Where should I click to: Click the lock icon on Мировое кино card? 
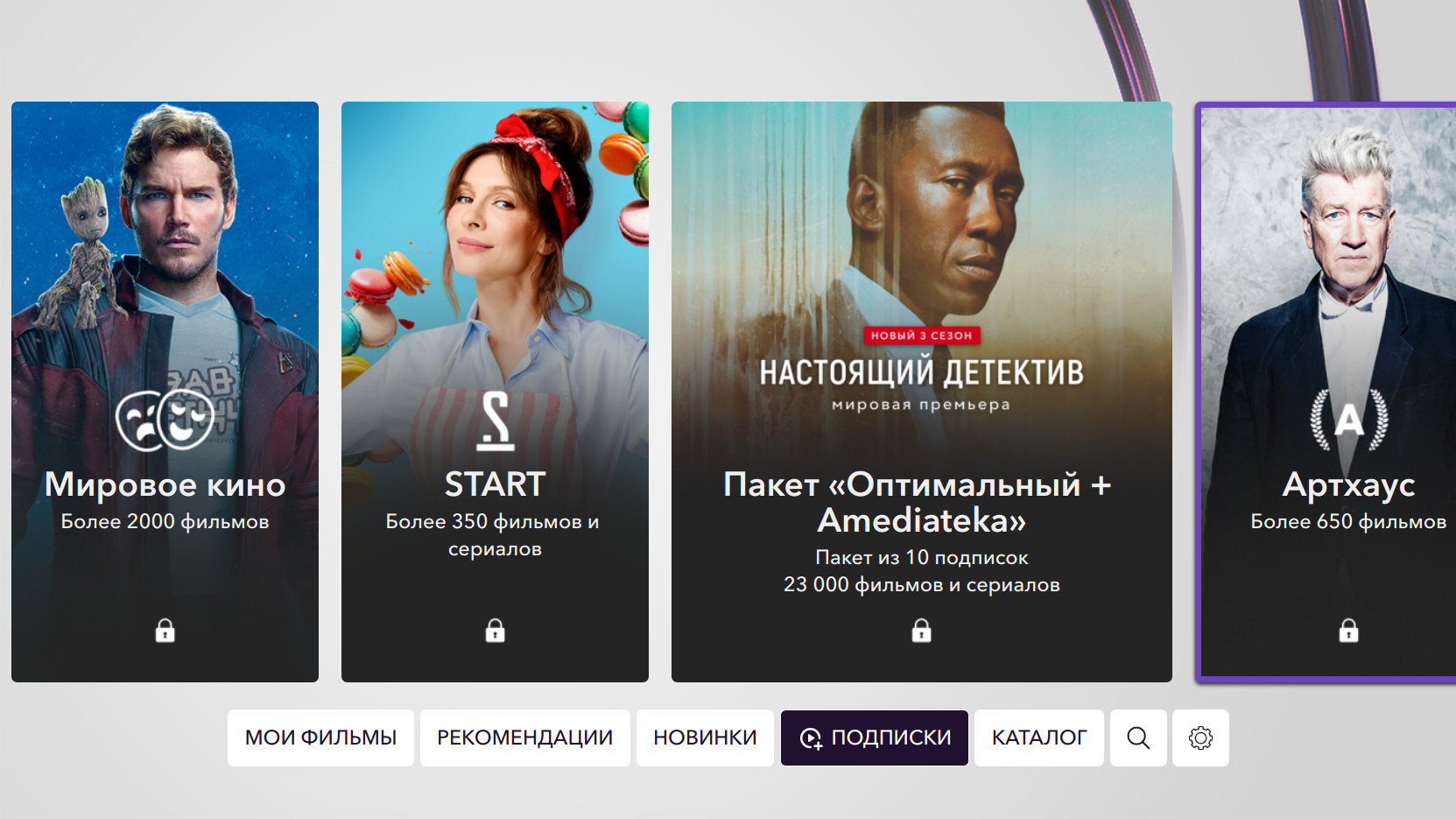(x=165, y=631)
